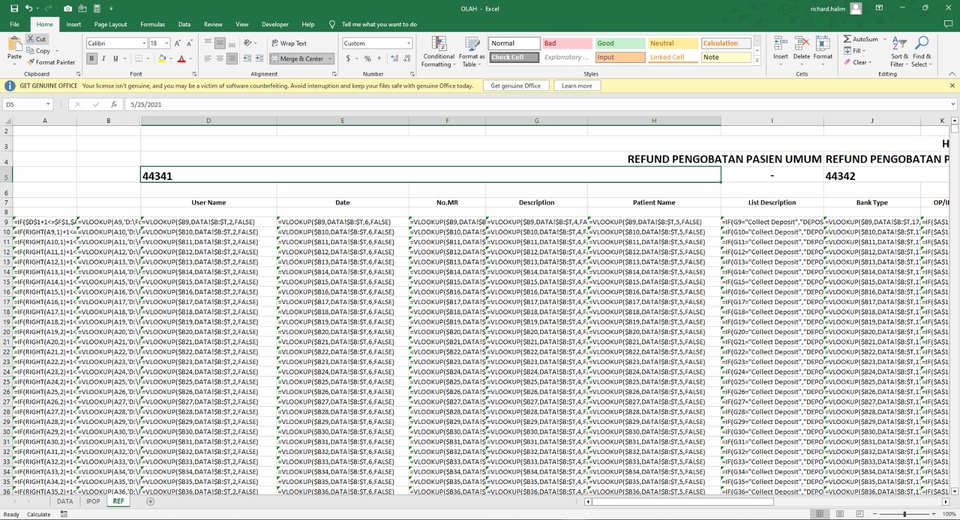The image size is (960, 520).
Task: Expand the cell styles gallery
Action: tap(757, 61)
